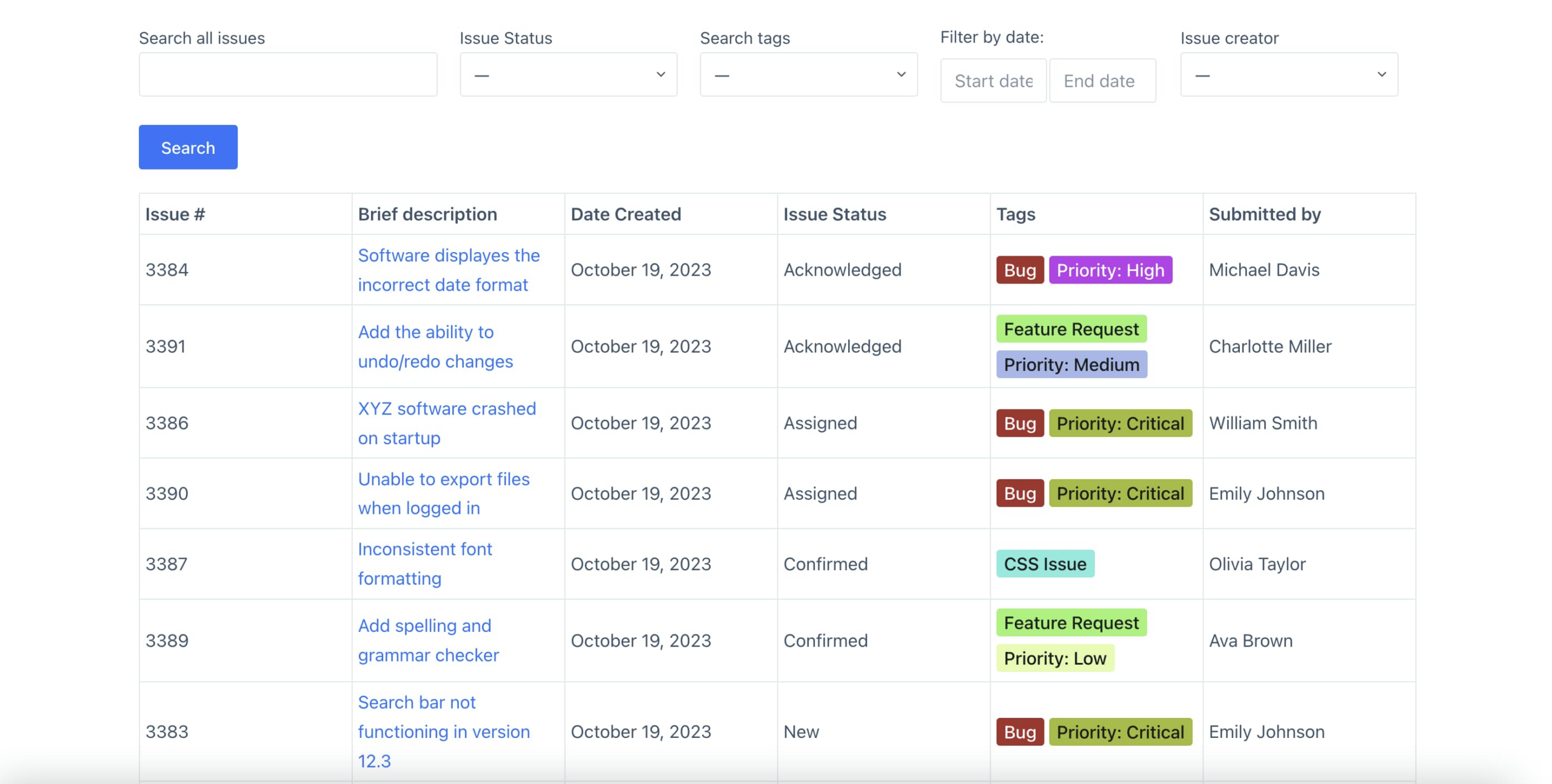Open spelling and grammar checker issue

pos(427,640)
